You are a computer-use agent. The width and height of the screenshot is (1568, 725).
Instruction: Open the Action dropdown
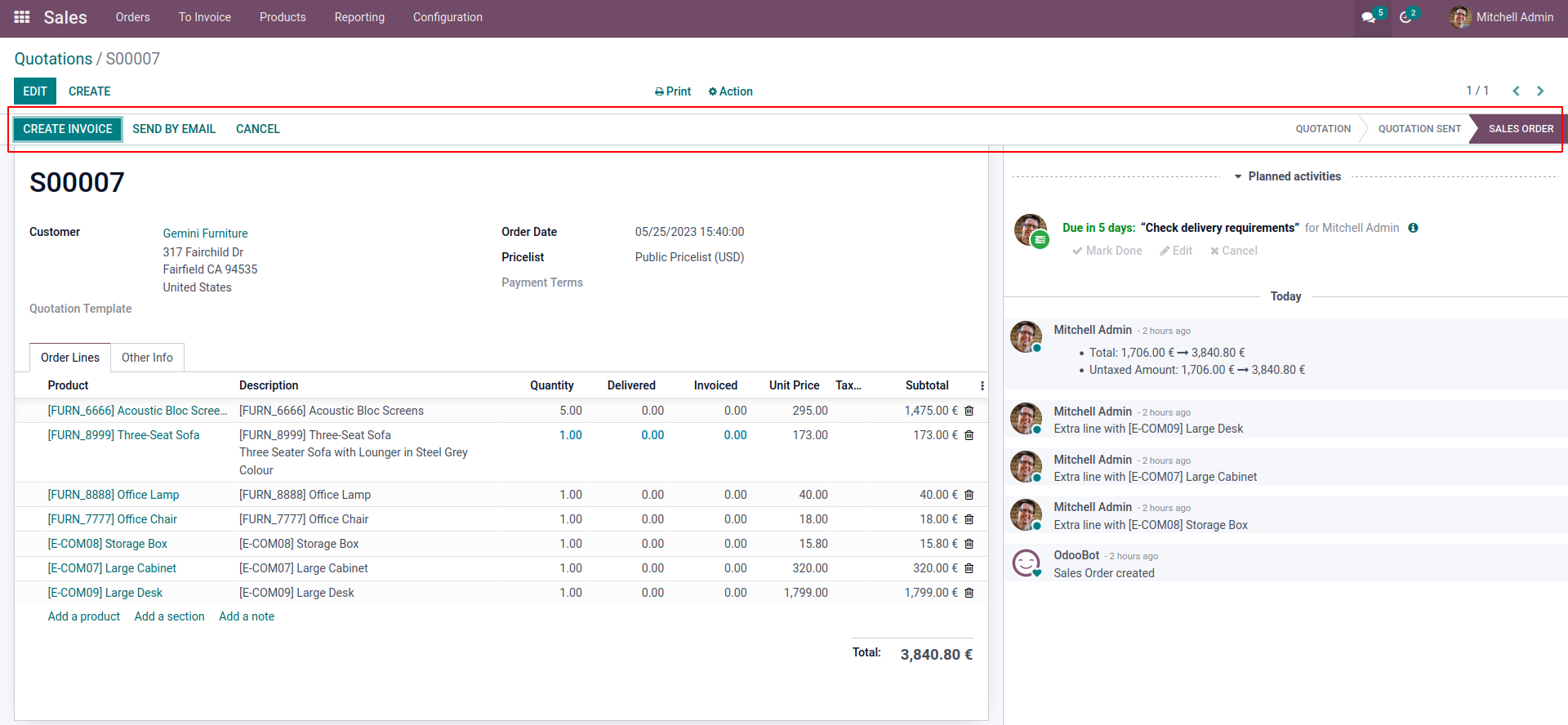(730, 91)
